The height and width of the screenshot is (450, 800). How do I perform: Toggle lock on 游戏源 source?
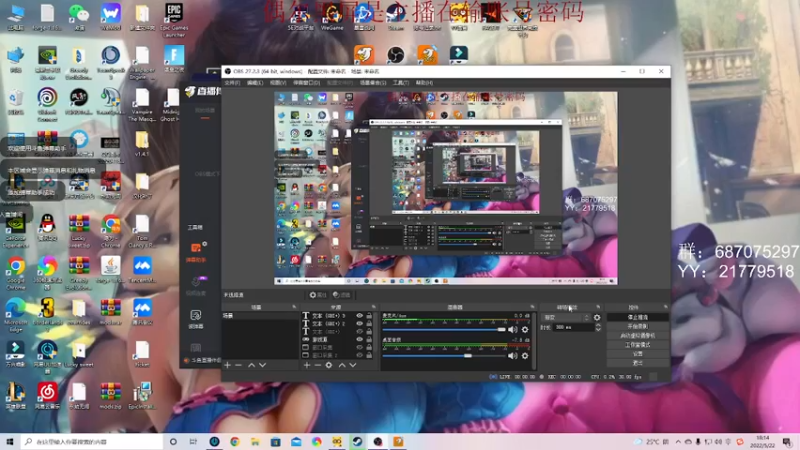point(369,339)
